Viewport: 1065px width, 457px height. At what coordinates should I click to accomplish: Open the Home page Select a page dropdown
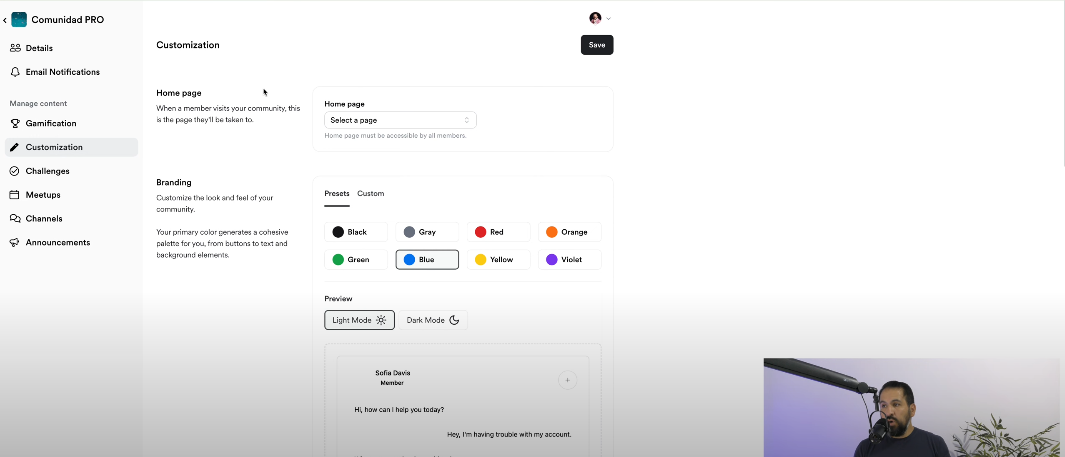click(x=400, y=120)
